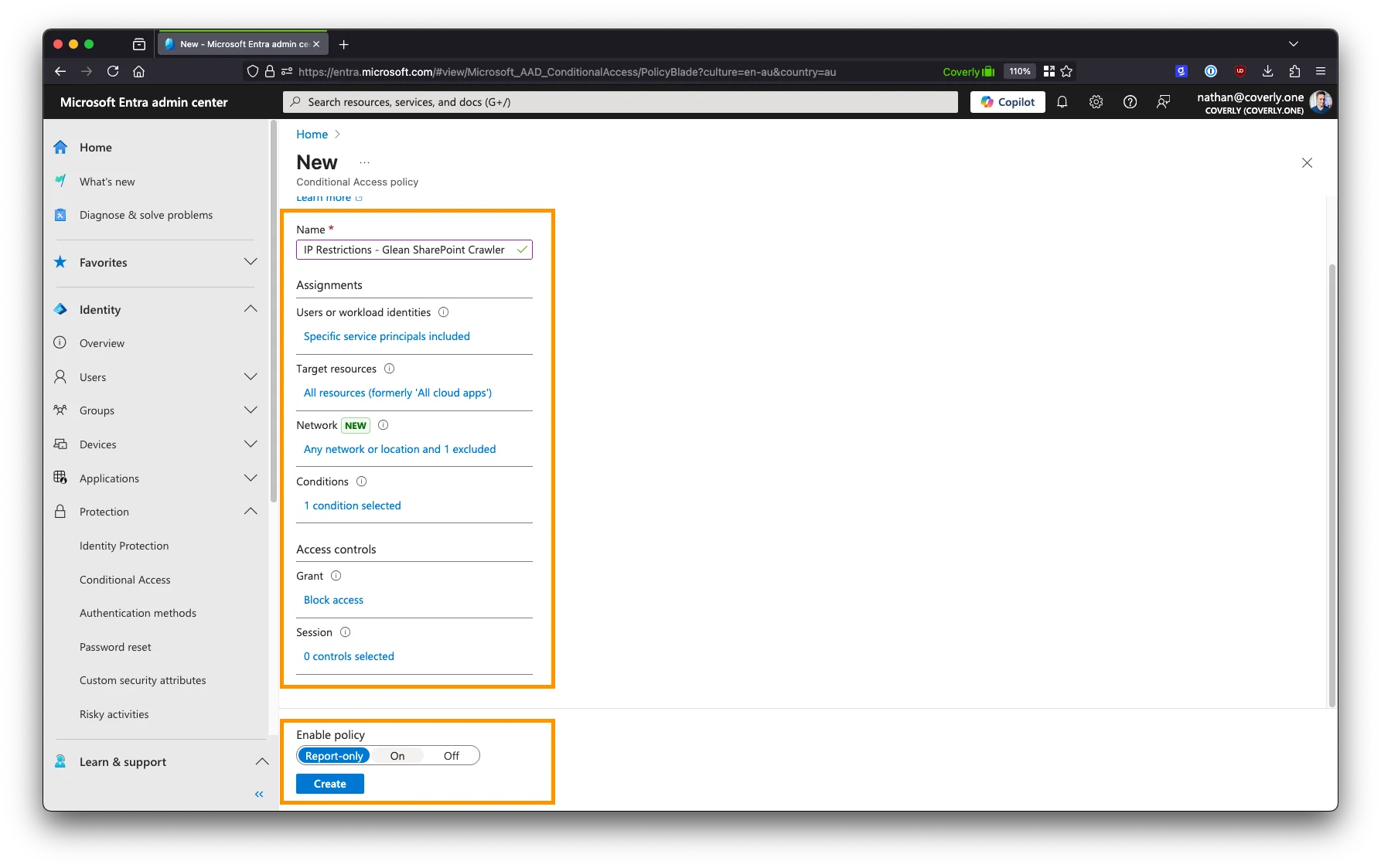The width and height of the screenshot is (1381, 868).
Task: Collapse sidebar with double chevron icon
Action: 259,794
